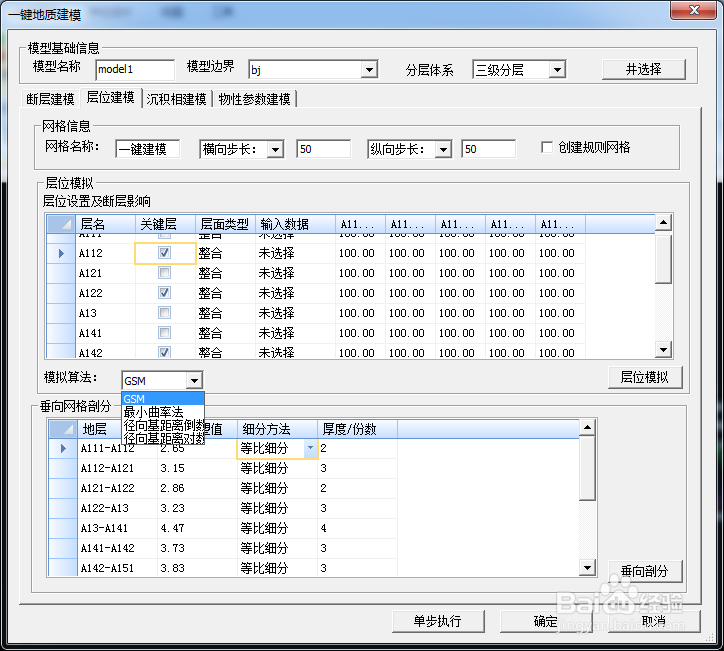Switch to the 层位建模 tab
The height and width of the screenshot is (651, 724).
(x=110, y=97)
